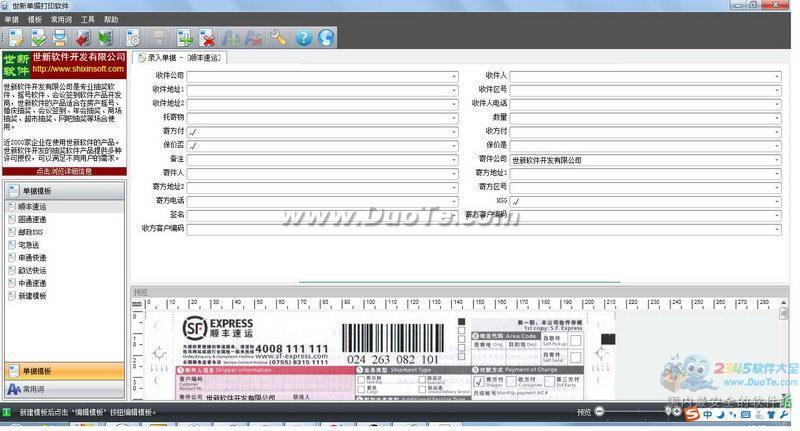Select the 邮政EMS template

31,232
